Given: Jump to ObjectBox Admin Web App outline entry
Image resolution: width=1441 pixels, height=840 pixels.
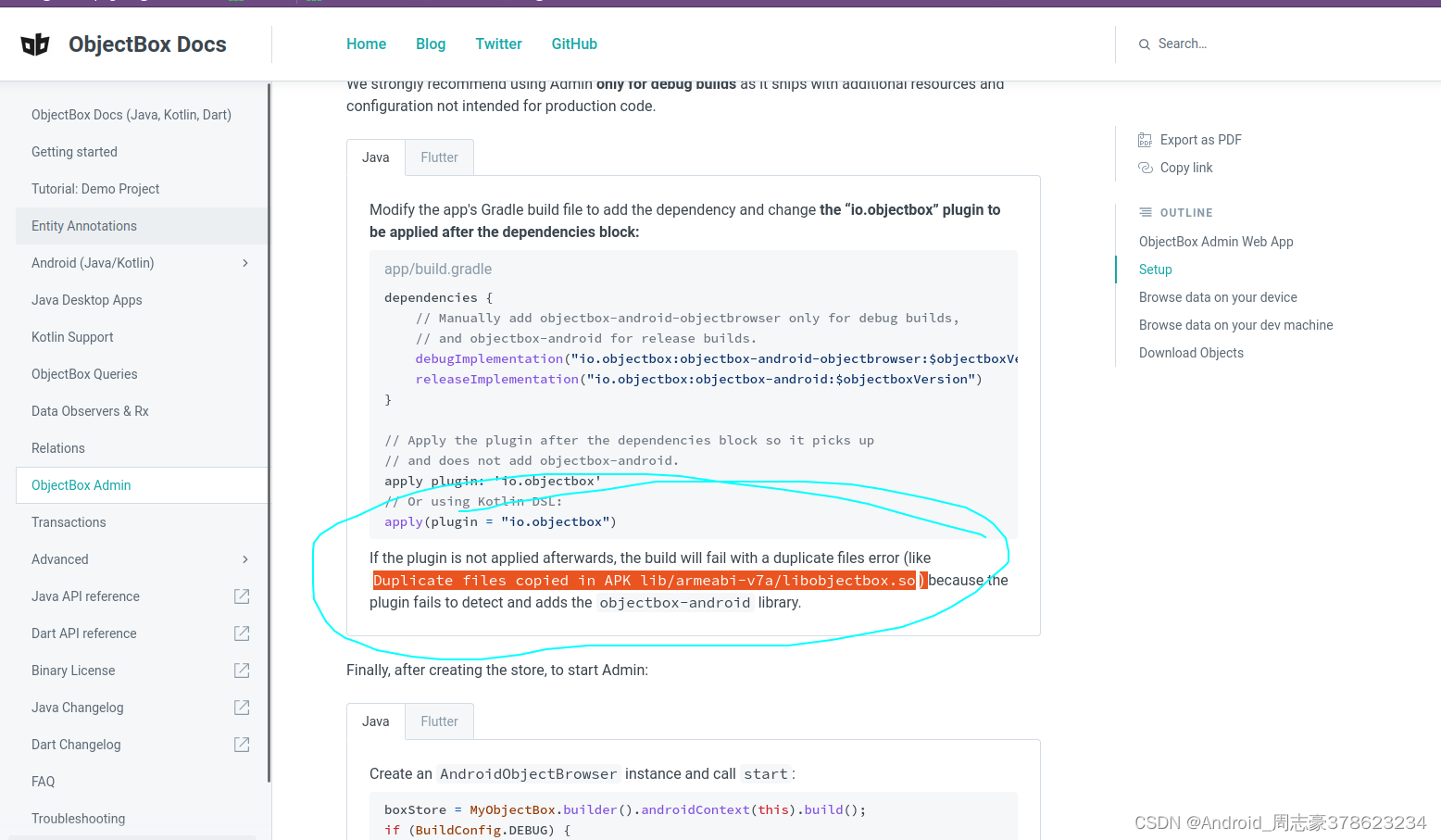Looking at the screenshot, I should 1216,242.
